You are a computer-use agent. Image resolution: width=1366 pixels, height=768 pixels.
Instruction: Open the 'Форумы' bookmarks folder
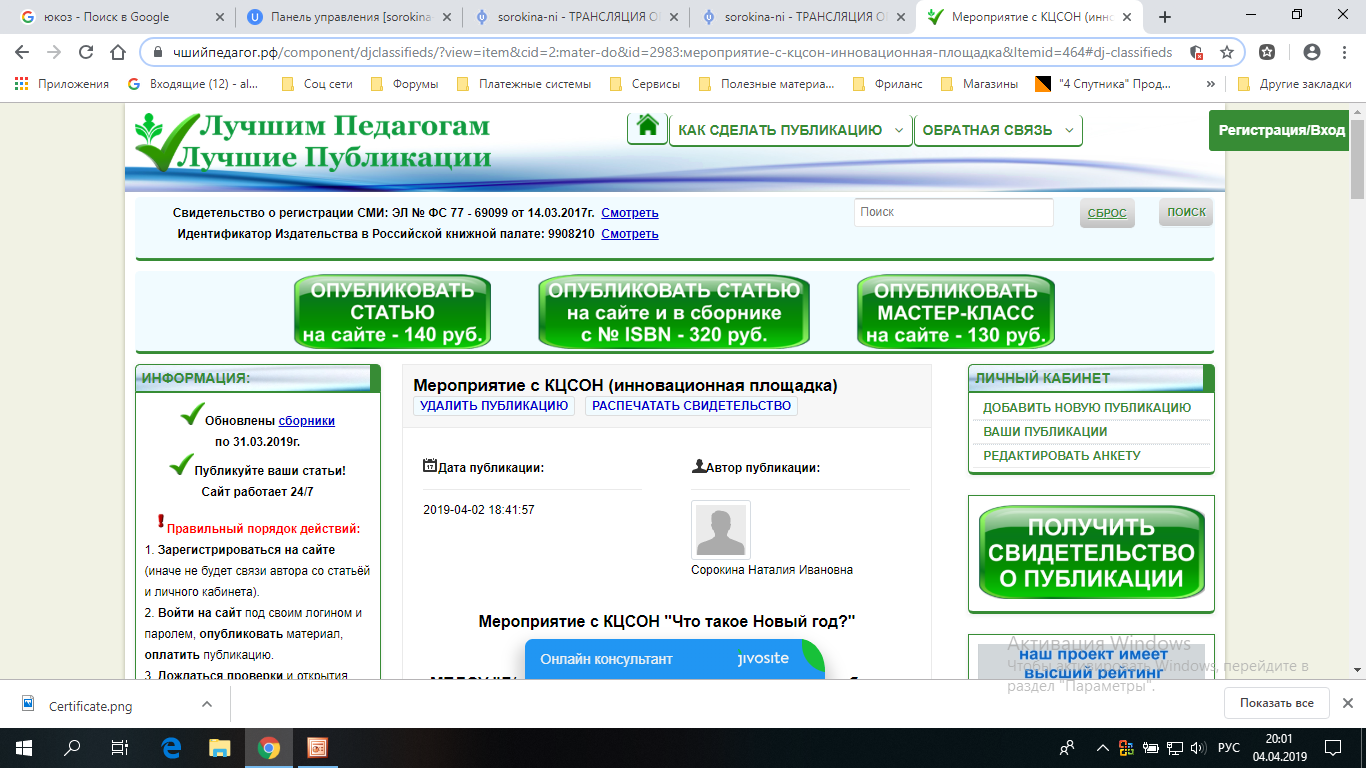click(404, 84)
